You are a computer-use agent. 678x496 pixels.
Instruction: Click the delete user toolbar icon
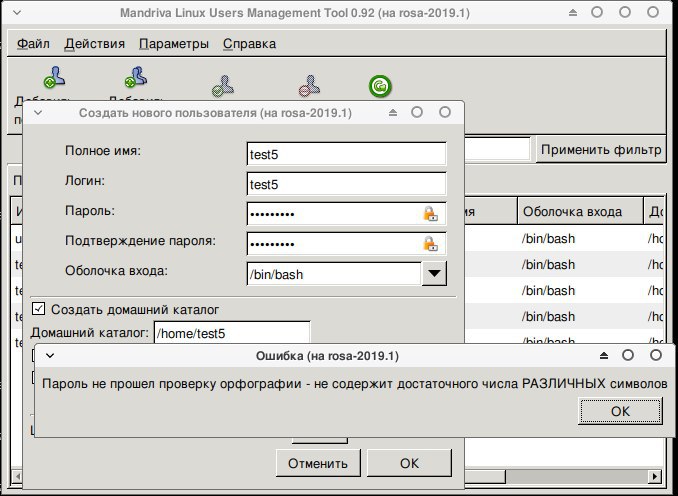(x=310, y=86)
